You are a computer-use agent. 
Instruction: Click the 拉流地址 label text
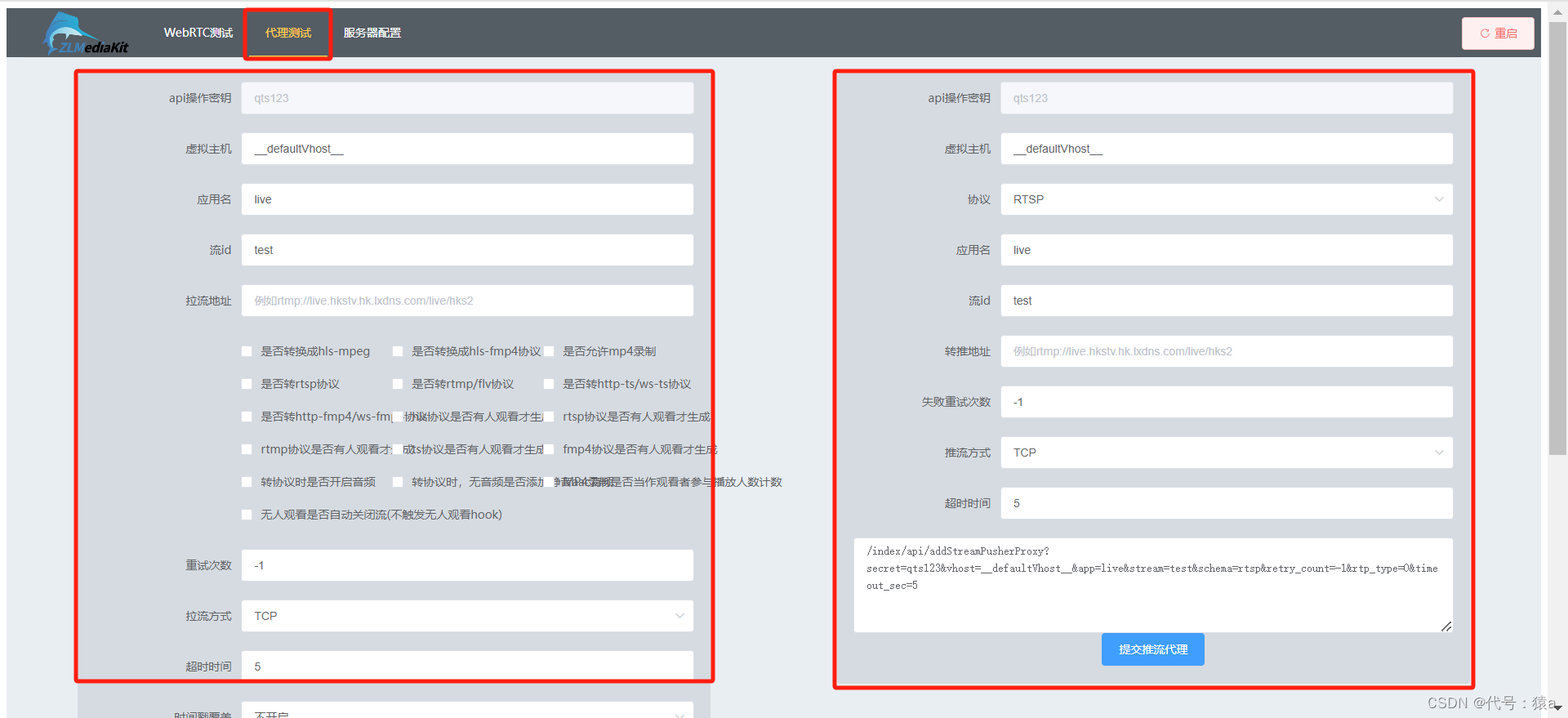(208, 301)
